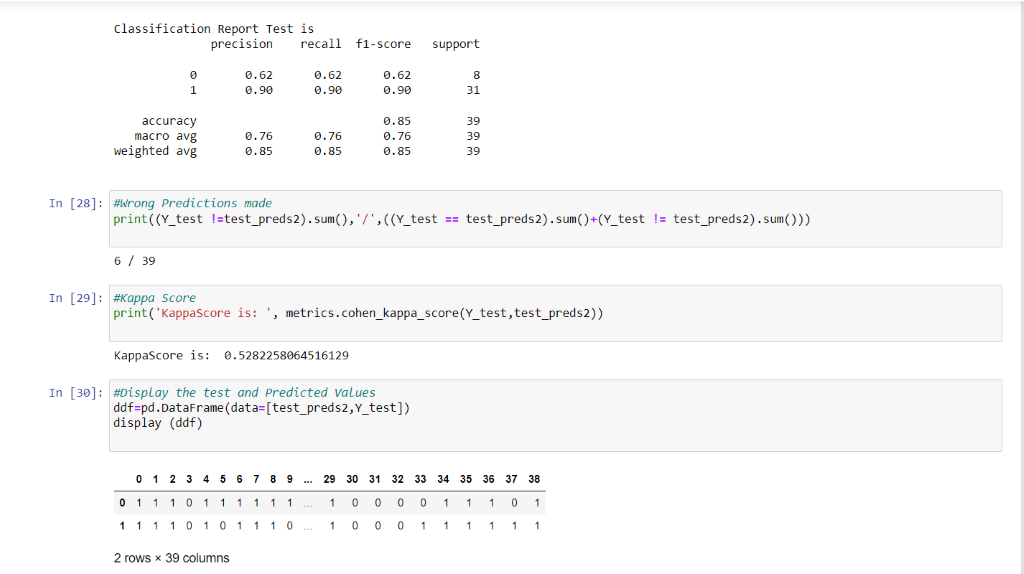The height and width of the screenshot is (574, 1024).
Task: Select the In [28] code cell editor
Action: click(x=555, y=219)
